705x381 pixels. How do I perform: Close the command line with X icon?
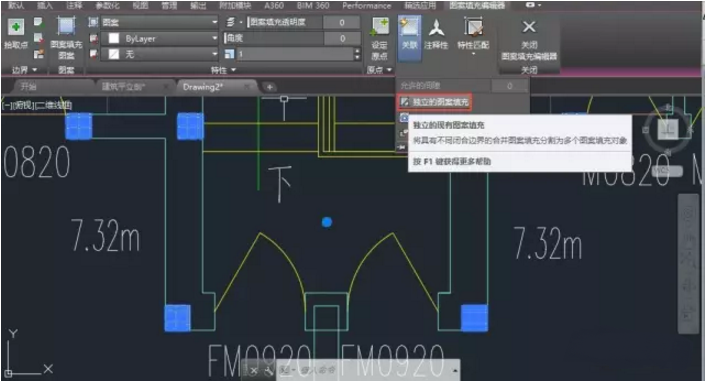click(253, 371)
